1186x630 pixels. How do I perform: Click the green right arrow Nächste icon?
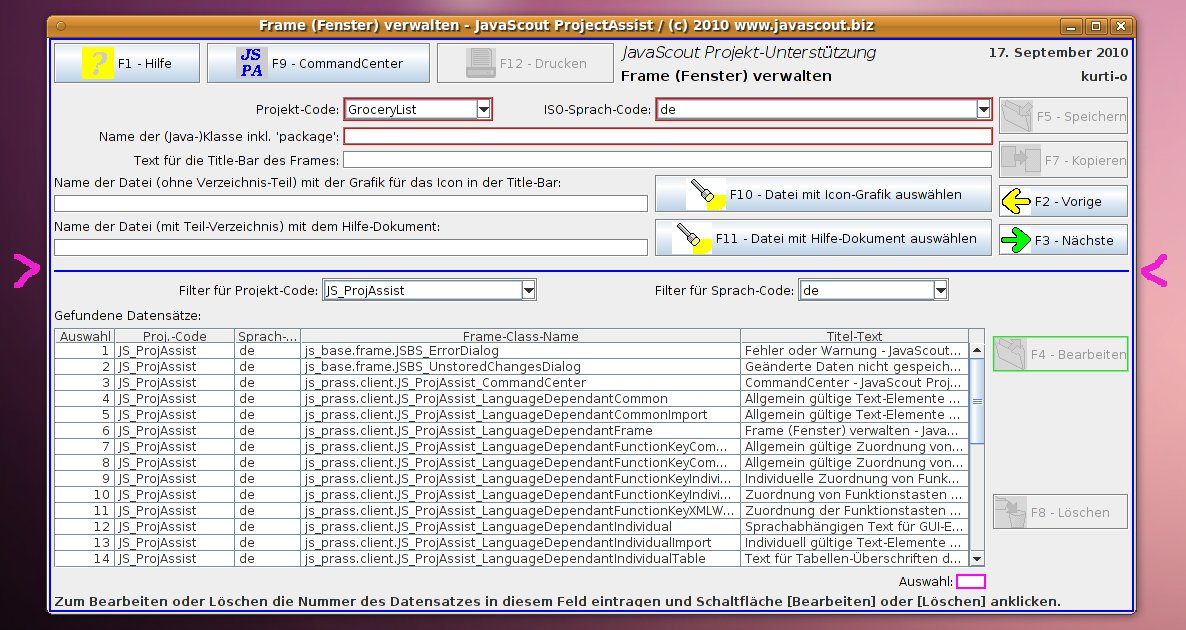(x=1016, y=240)
